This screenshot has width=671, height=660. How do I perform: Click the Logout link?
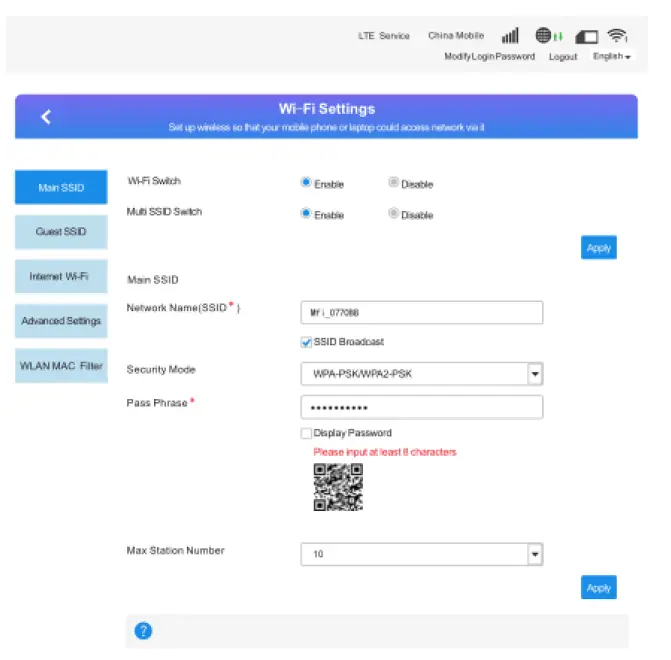tap(563, 56)
